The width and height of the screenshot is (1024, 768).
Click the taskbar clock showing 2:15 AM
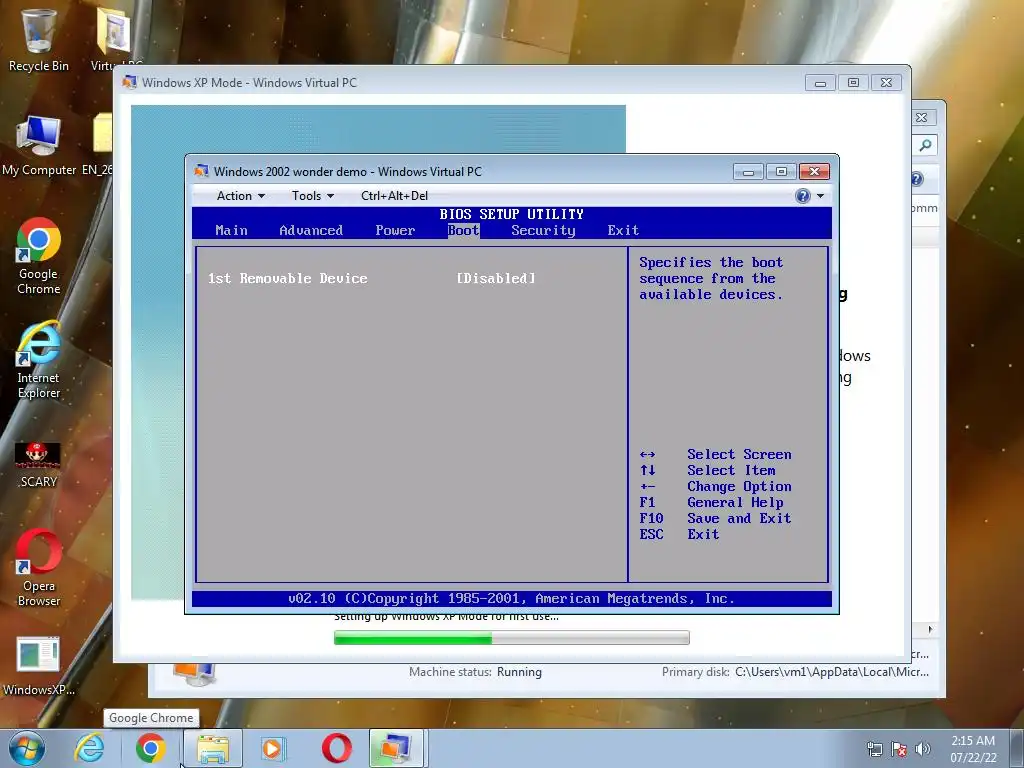click(973, 749)
